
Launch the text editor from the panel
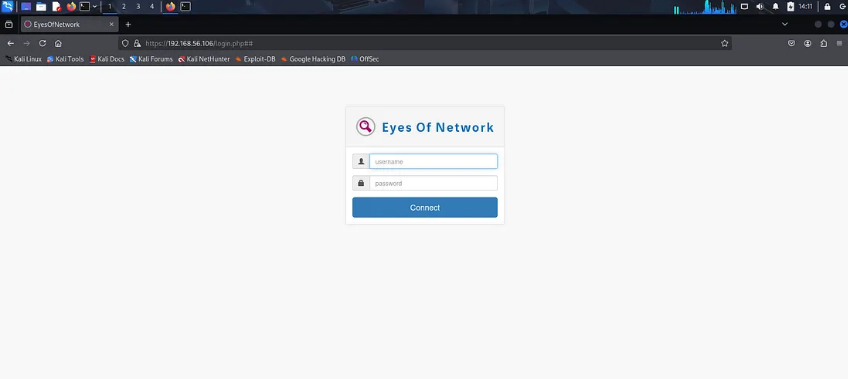point(56,6)
